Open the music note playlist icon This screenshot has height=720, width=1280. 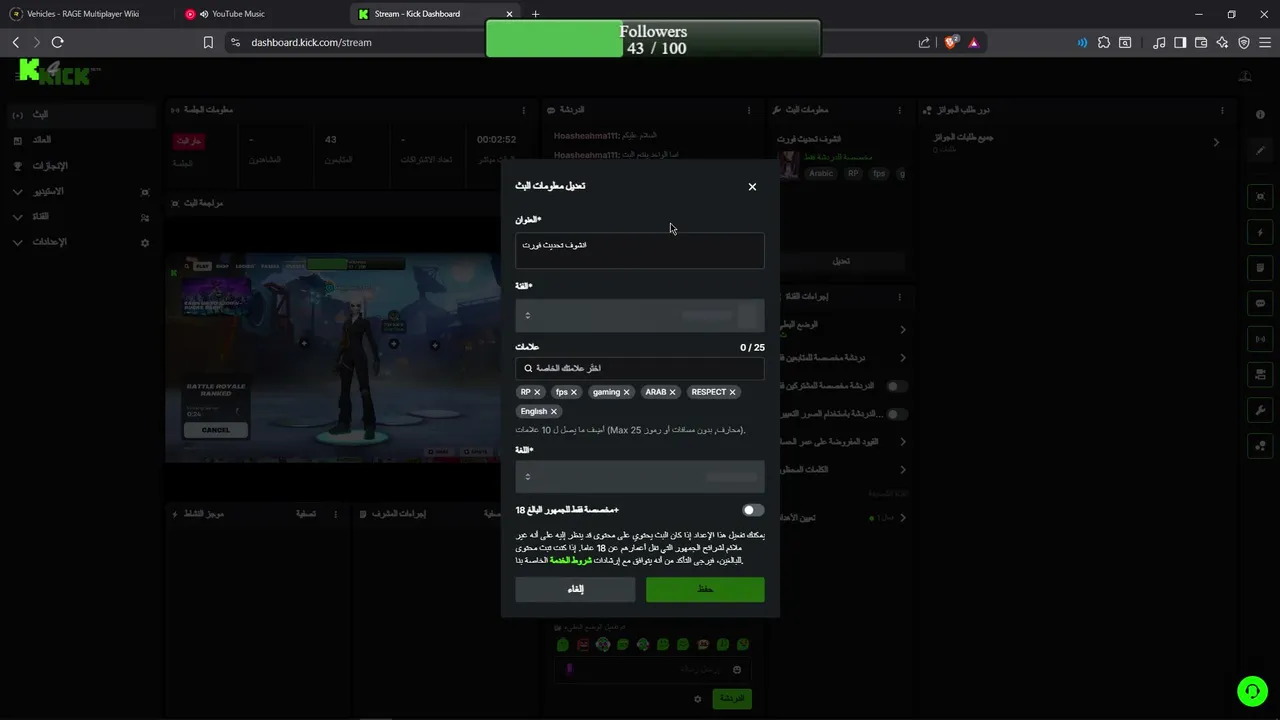(x=1159, y=42)
